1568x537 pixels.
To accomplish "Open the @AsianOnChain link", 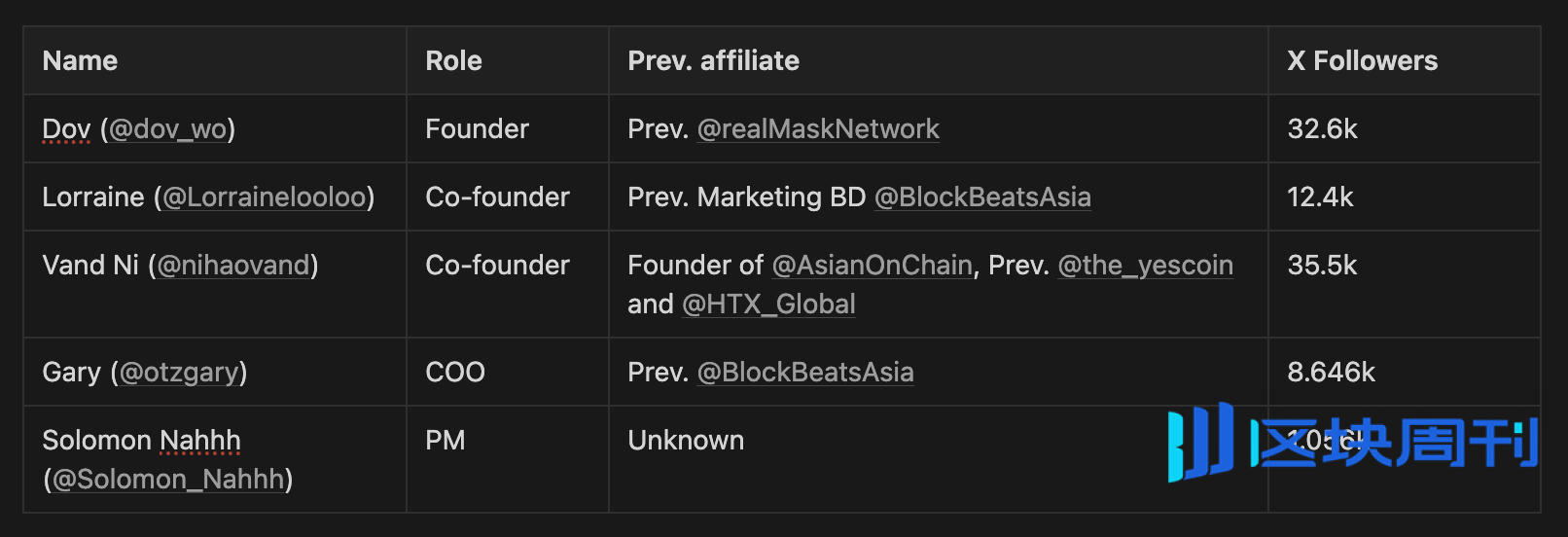I will point(872,266).
